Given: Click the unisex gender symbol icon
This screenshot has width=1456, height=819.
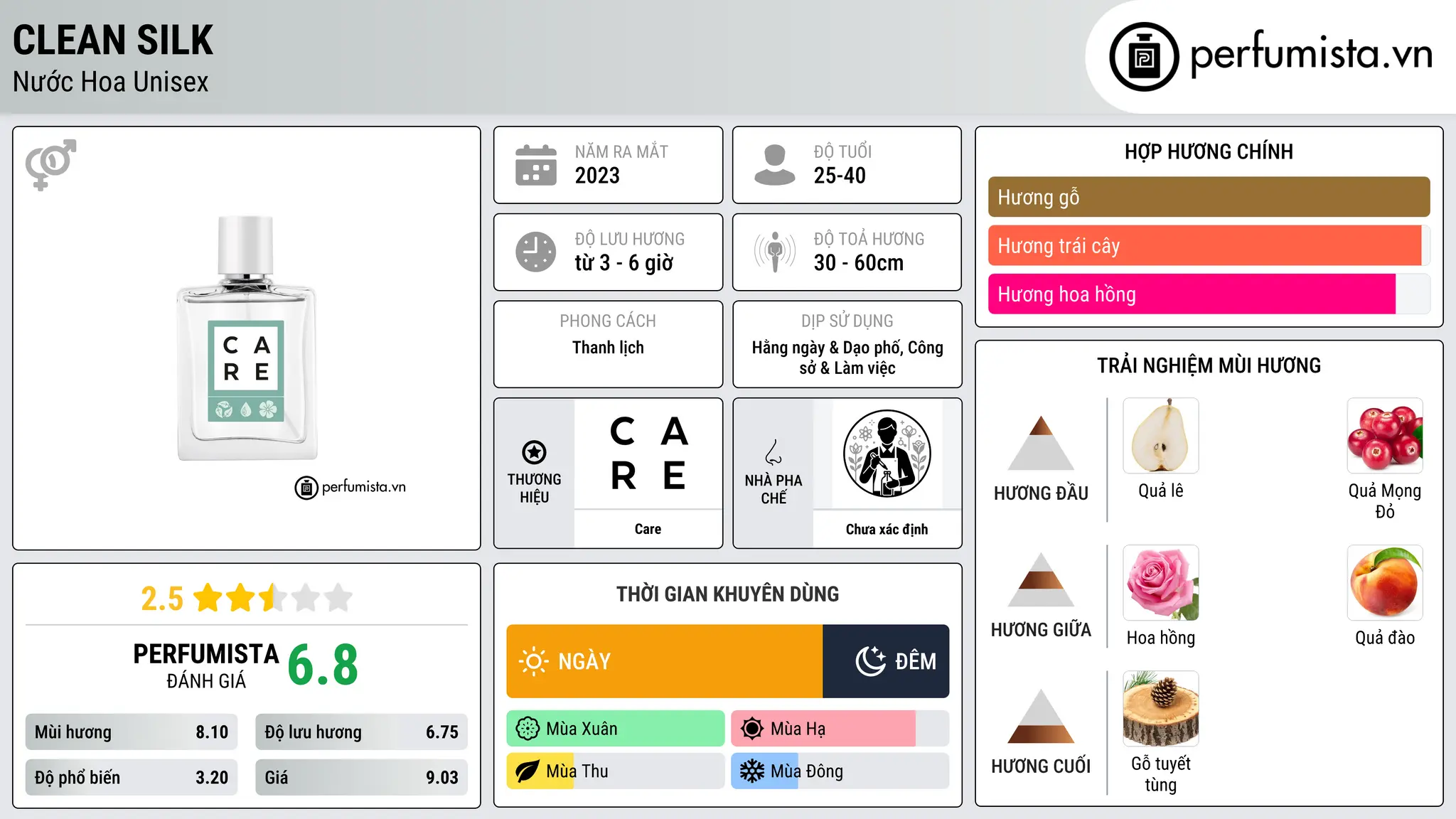Looking at the screenshot, I should click(50, 164).
